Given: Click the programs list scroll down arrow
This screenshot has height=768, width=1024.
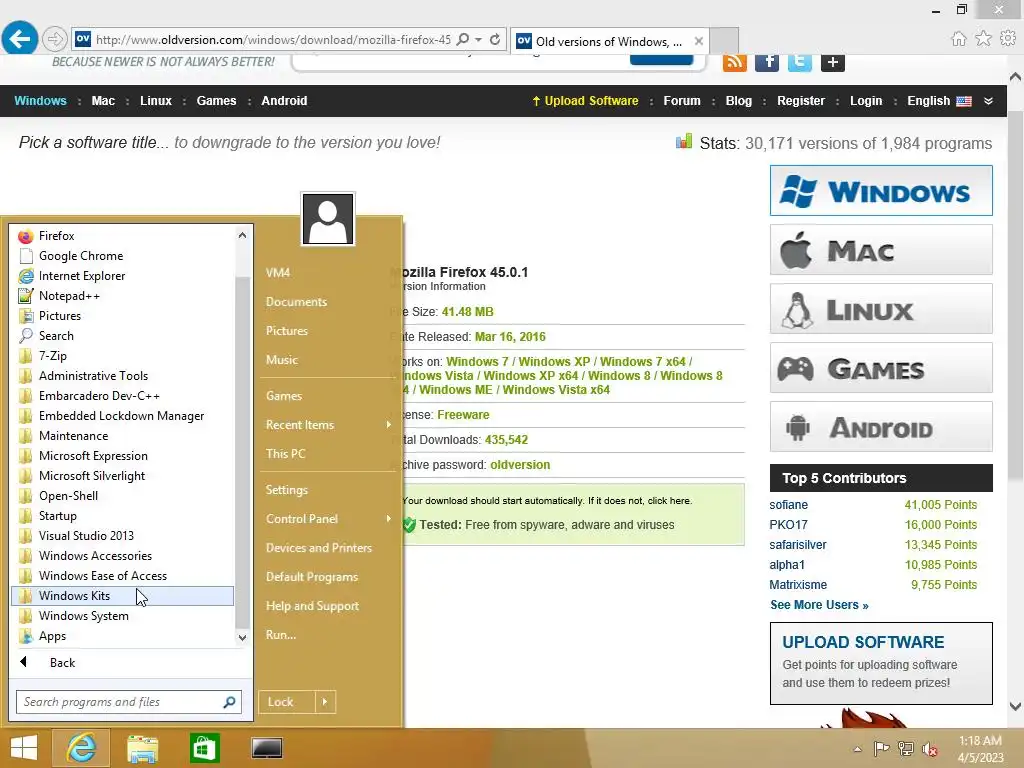Looking at the screenshot, I should tap(242, 637).
